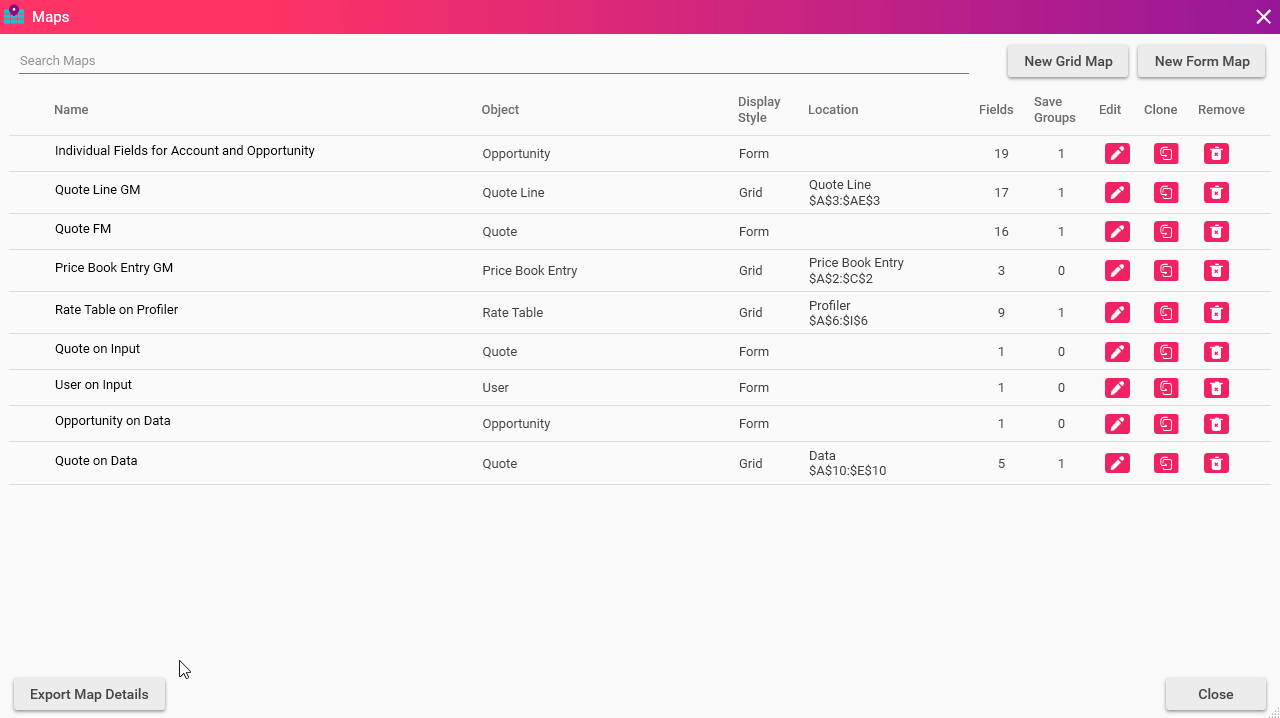This screenshot has height=718, width=1280.
Task: Remove the User on Input map
Action: click(x=1216, y=388)
